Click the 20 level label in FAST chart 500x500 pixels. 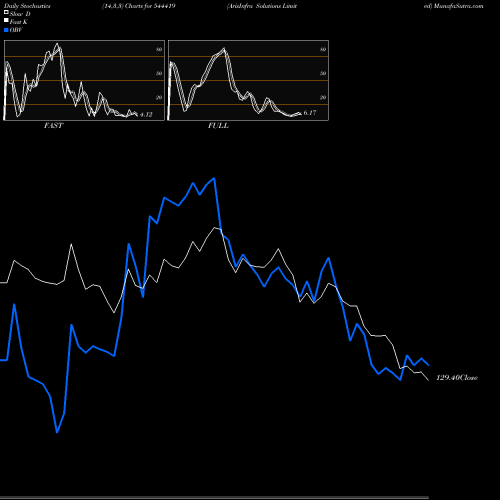pos(159,97)
